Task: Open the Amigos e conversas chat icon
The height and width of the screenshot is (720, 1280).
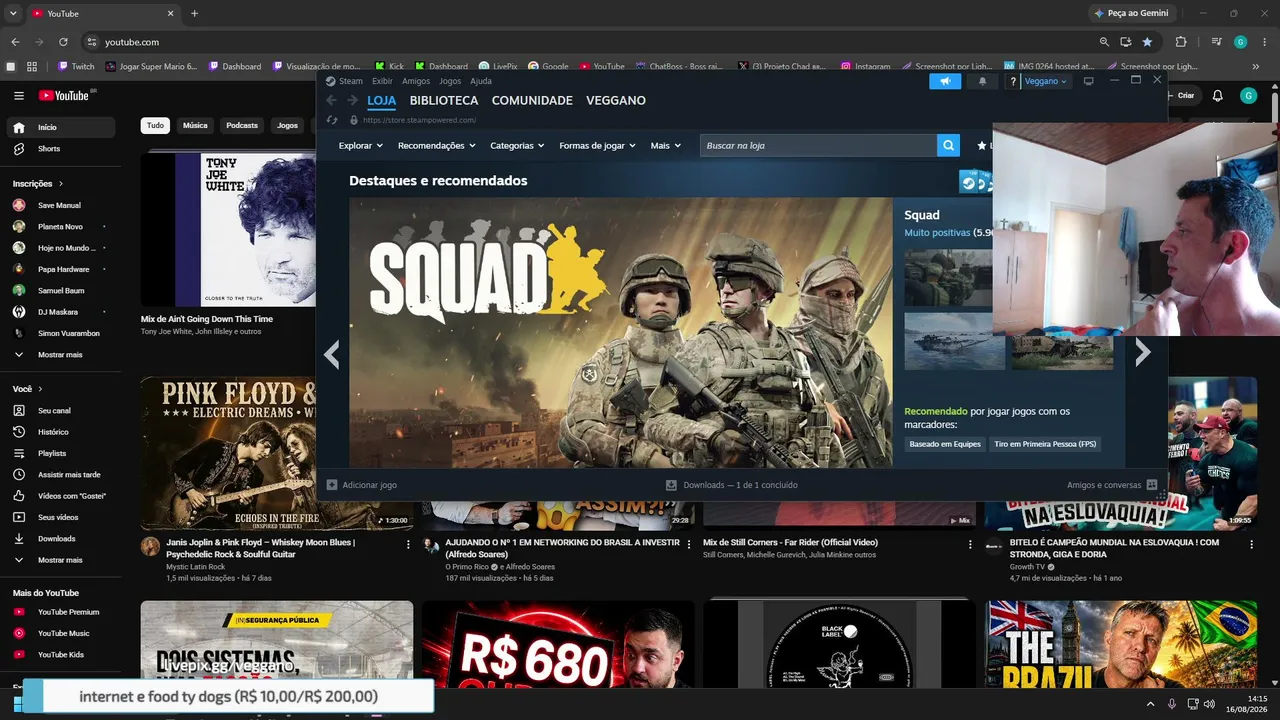Action: pyautogui.click(x=1152, y=485)
